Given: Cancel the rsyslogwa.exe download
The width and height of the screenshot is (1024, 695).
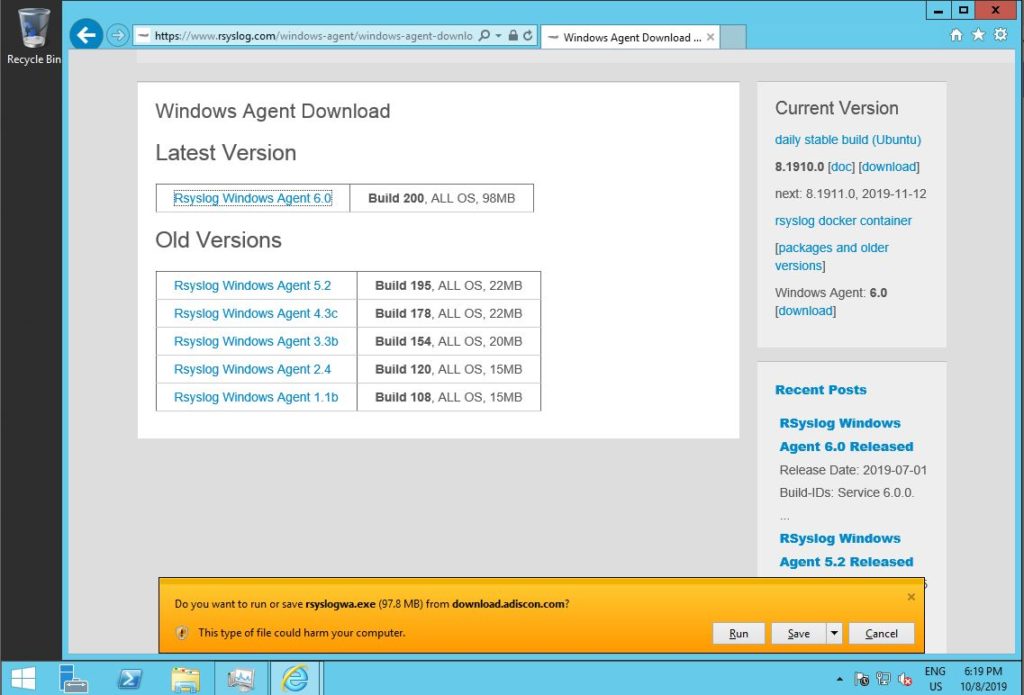Looking at the screenshot, I should tap(881, 633).
